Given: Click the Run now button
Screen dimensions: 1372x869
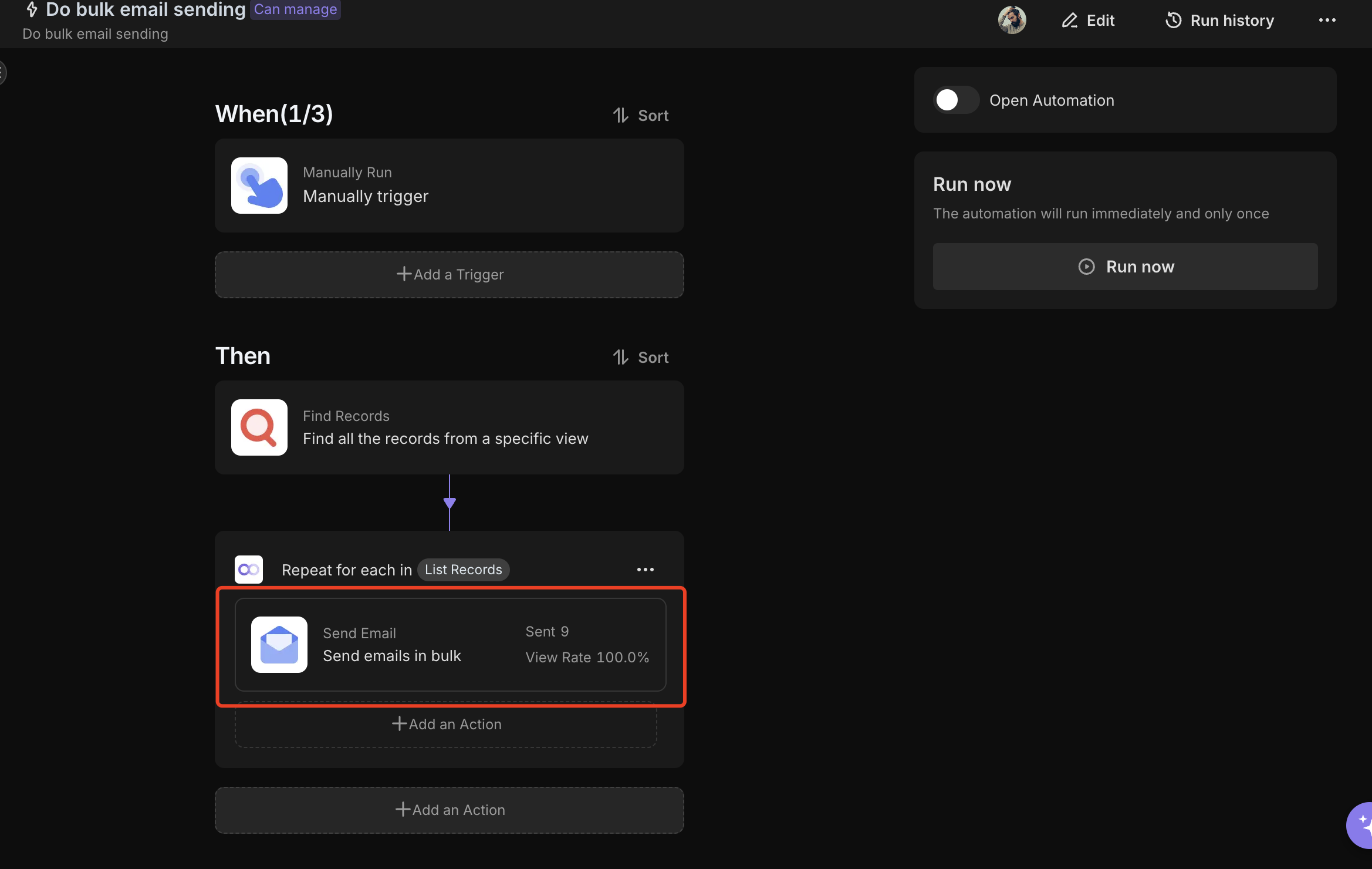Looking at the screenshot, I should (1125, 266).
